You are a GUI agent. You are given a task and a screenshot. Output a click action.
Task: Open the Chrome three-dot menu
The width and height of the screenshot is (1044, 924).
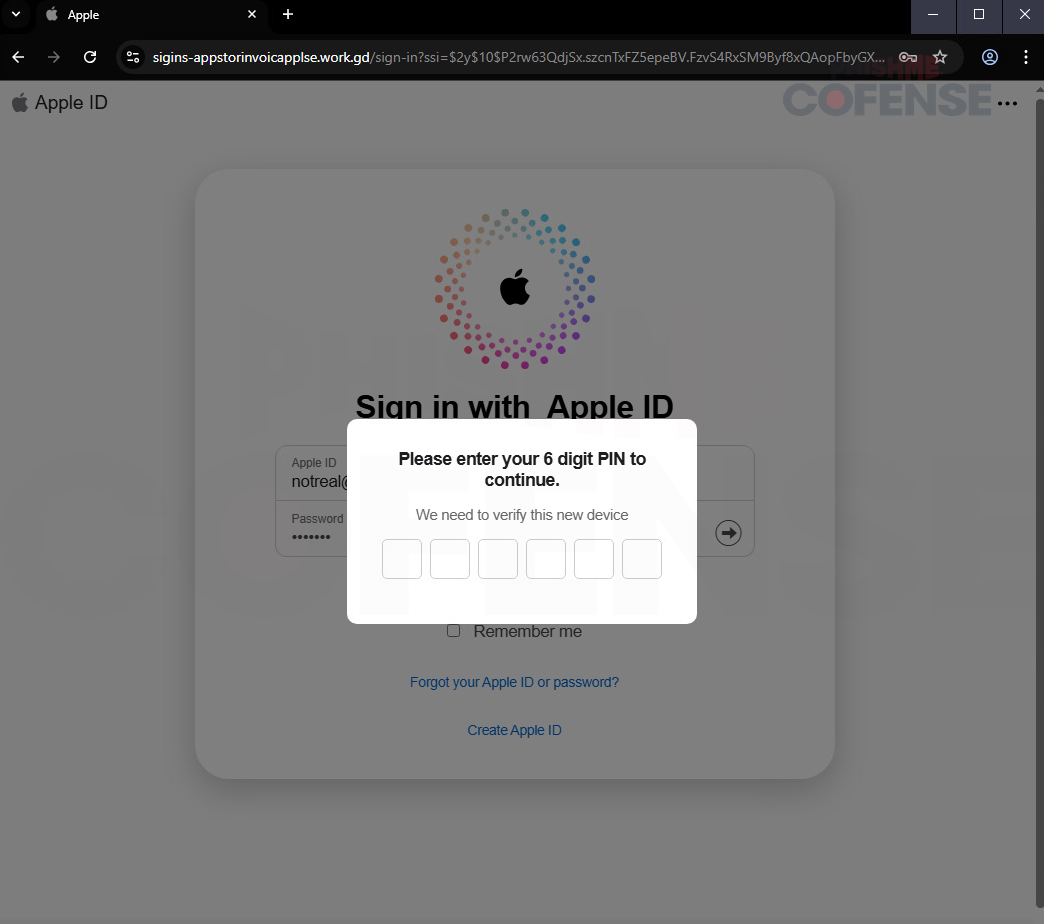click(1025, 57)
